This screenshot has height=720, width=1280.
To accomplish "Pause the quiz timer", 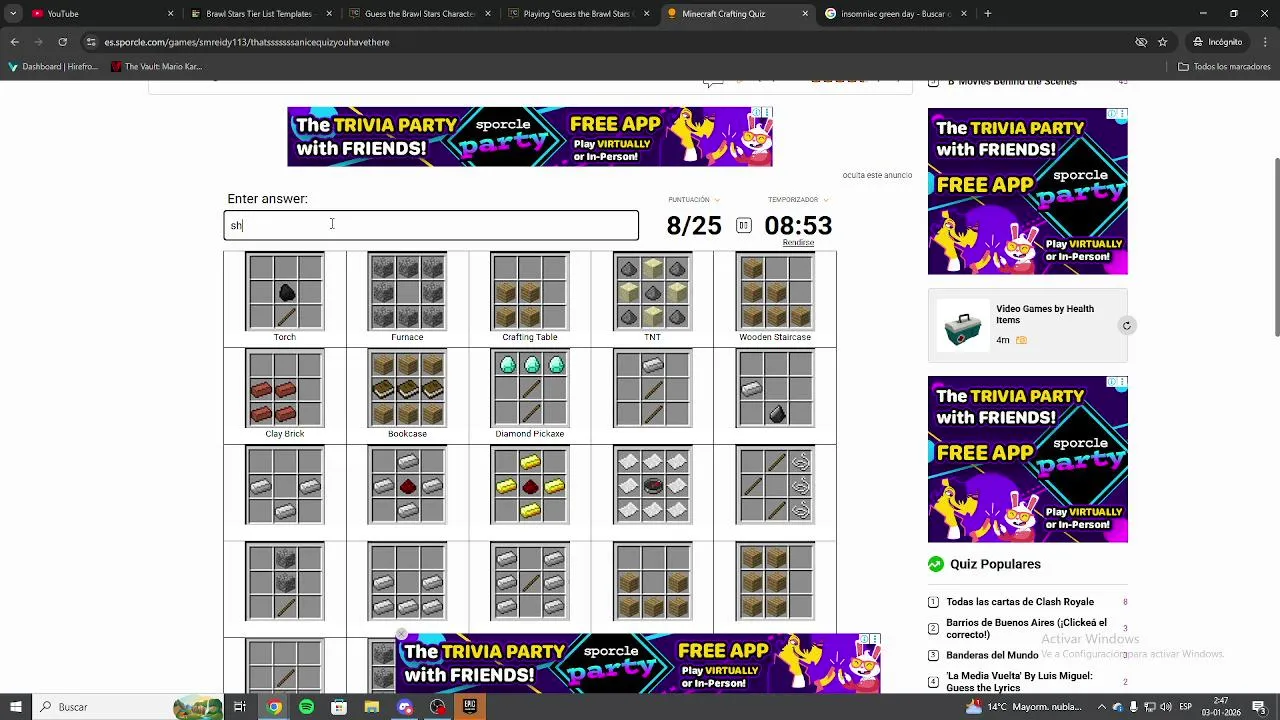I will point(743,225).
